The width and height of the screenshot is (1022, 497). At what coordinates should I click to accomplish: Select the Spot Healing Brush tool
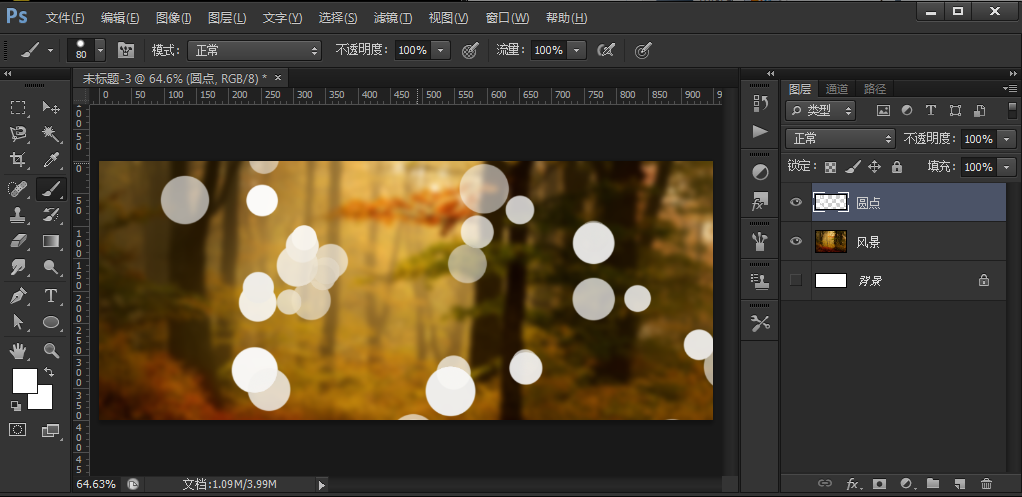[18, 189]
